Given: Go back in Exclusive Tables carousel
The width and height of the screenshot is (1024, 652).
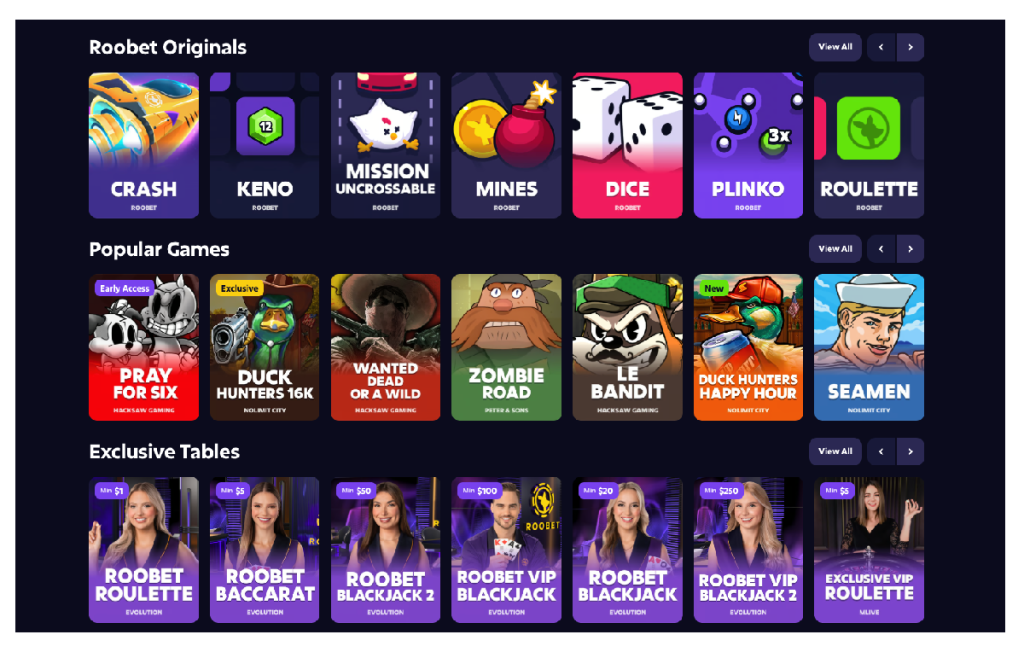Looking at the screenshot, I should (x=881, y=451).
